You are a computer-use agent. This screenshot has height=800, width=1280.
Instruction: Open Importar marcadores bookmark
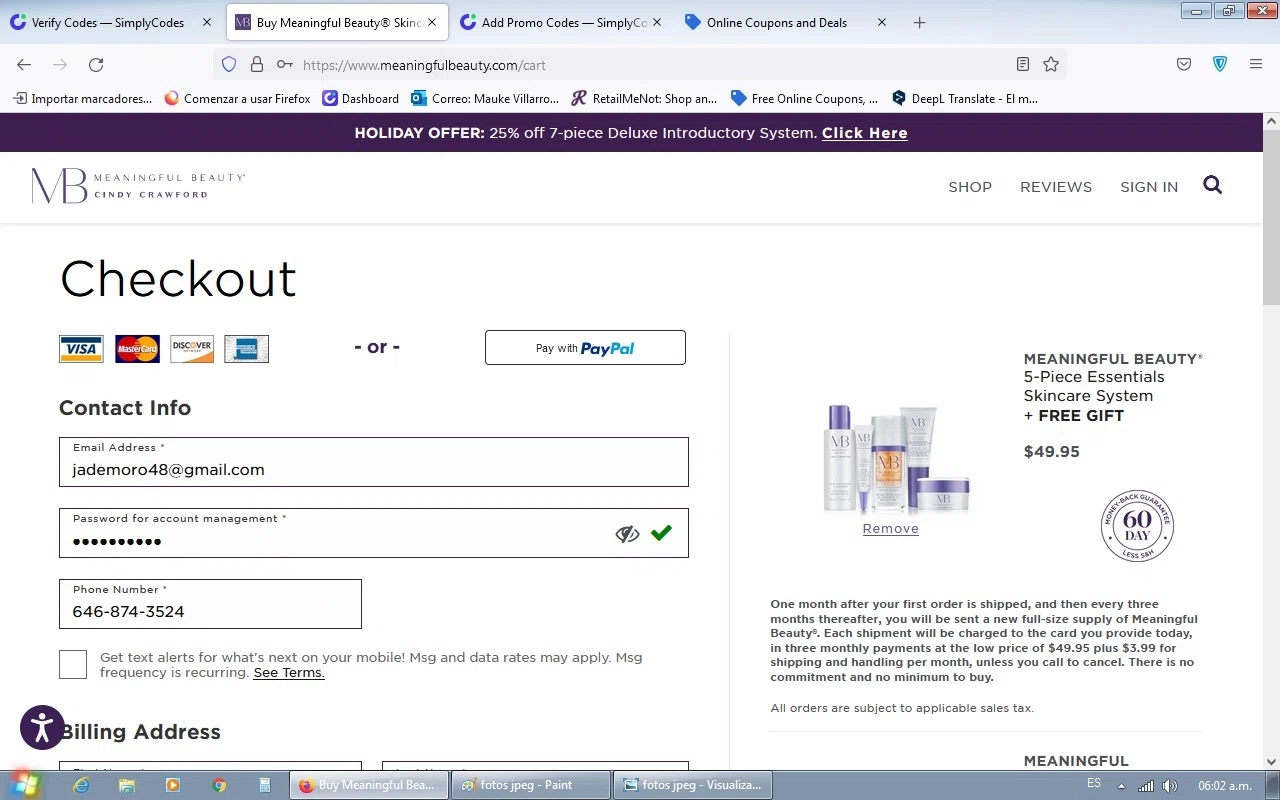coord(83,98)
